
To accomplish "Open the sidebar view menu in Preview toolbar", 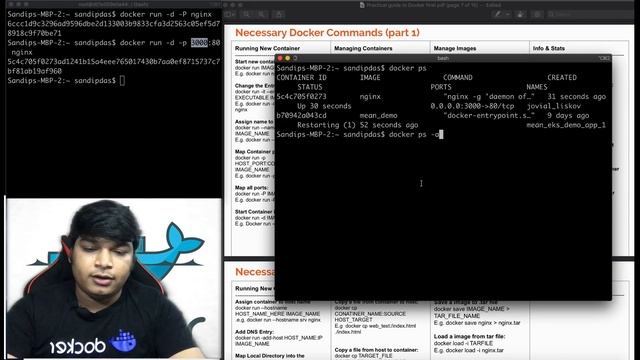I will [x=230, y=15].
